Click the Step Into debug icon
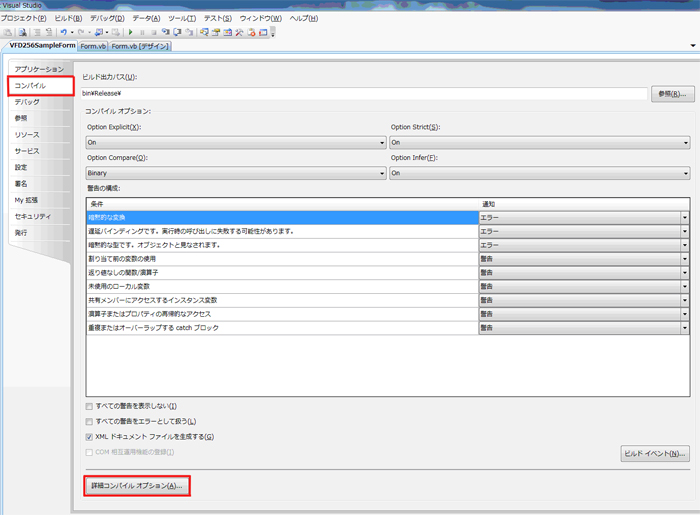 (166, 32)
